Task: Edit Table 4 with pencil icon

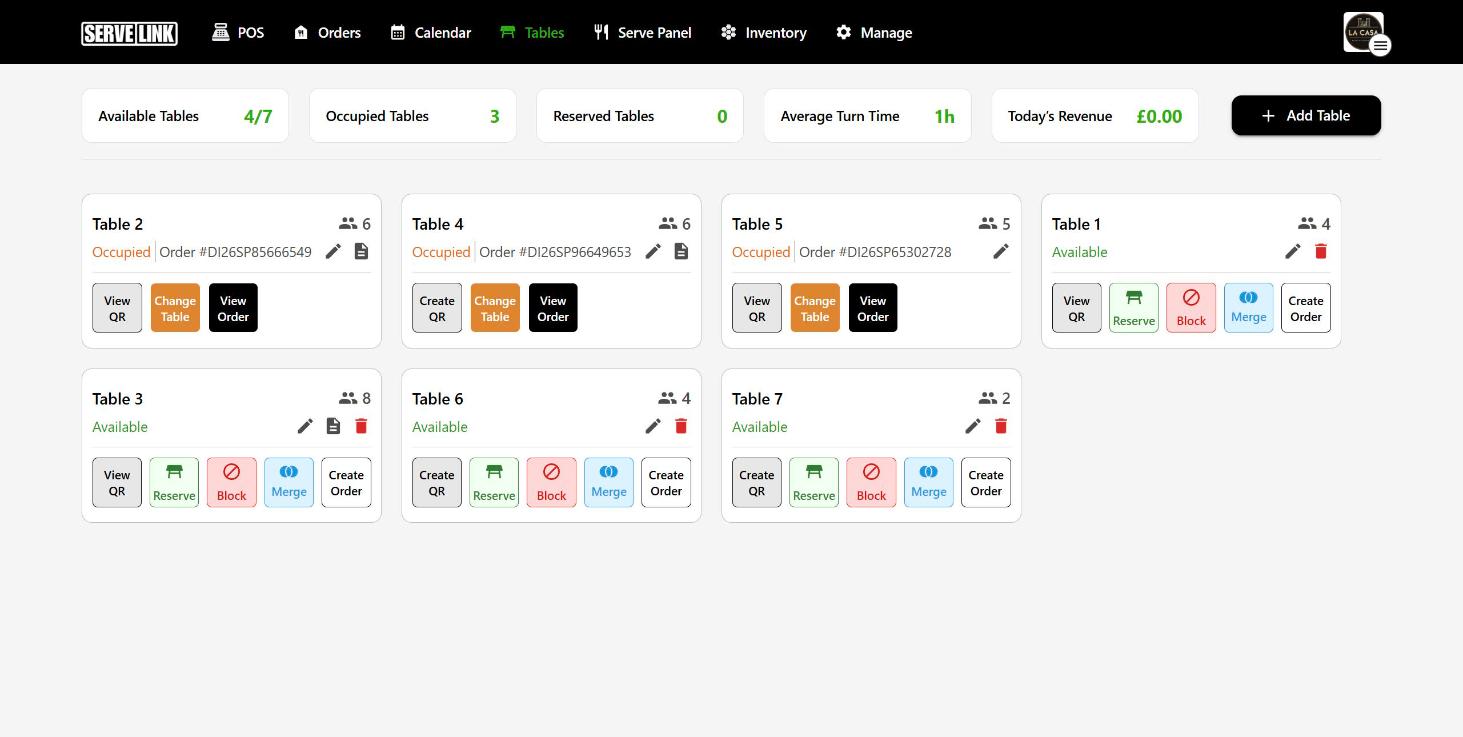Action: 653,251
